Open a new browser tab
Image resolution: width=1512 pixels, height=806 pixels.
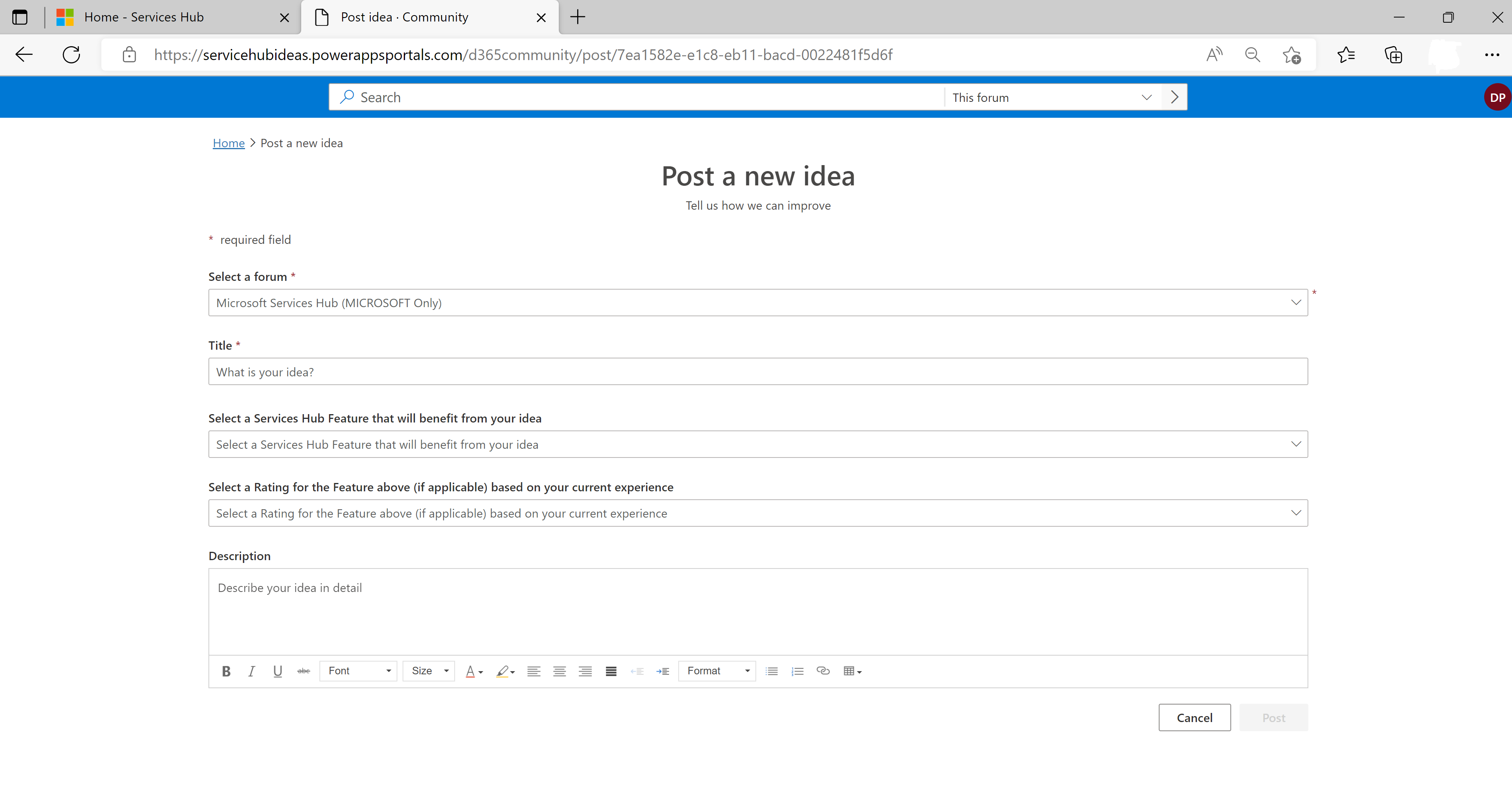[578, 17]
